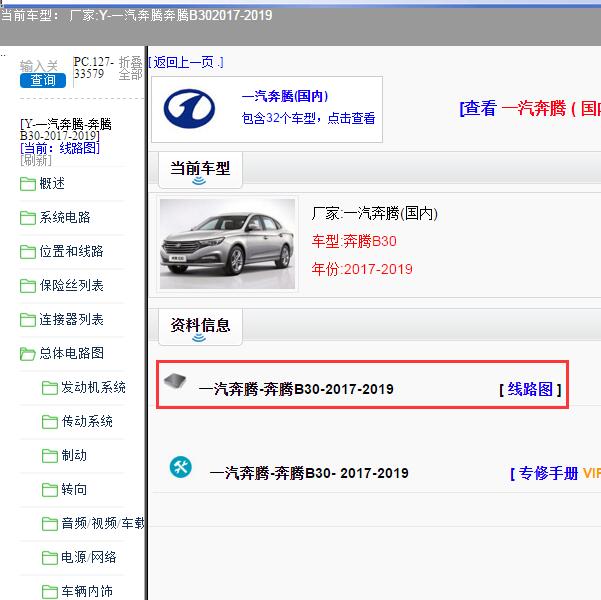Click the gray wiring diagram item icon
The image size is (601, 600).
(x=175, y=382)
